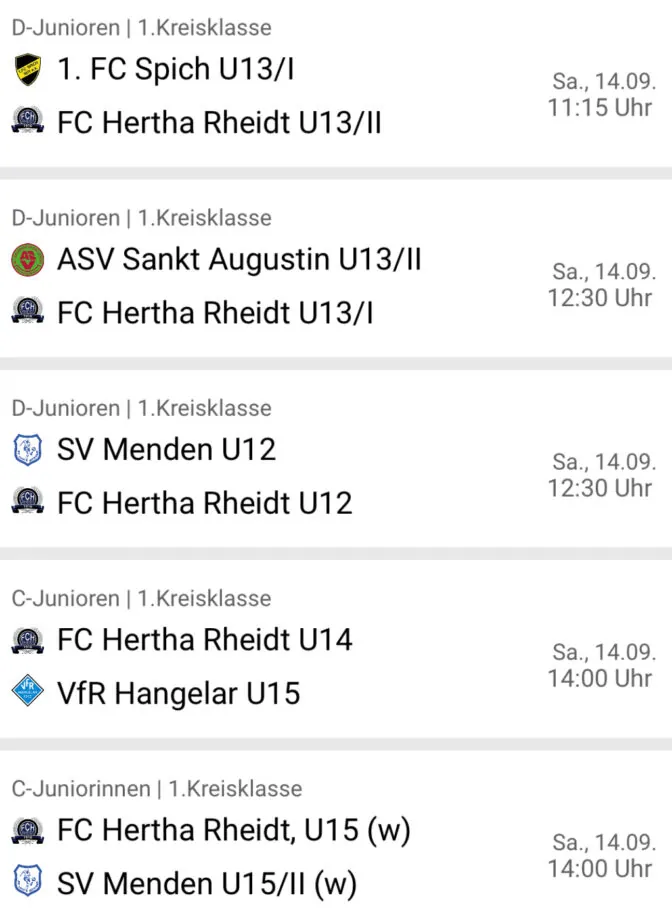Click the Hertha Rheidt U13/I crest icon
Screen dimensions: 672x914
point(27,311)
